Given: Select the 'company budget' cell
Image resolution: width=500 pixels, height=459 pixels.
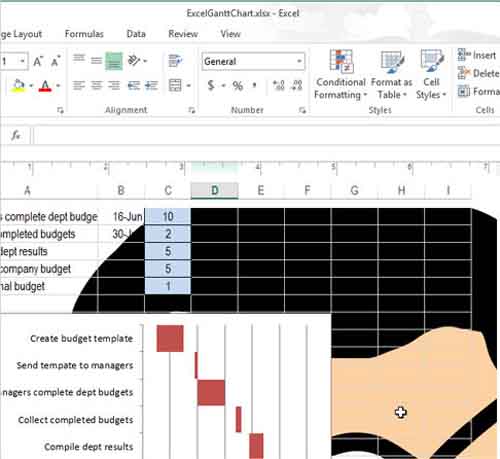Looking at the screenshot, I should [x=49, y=269].
